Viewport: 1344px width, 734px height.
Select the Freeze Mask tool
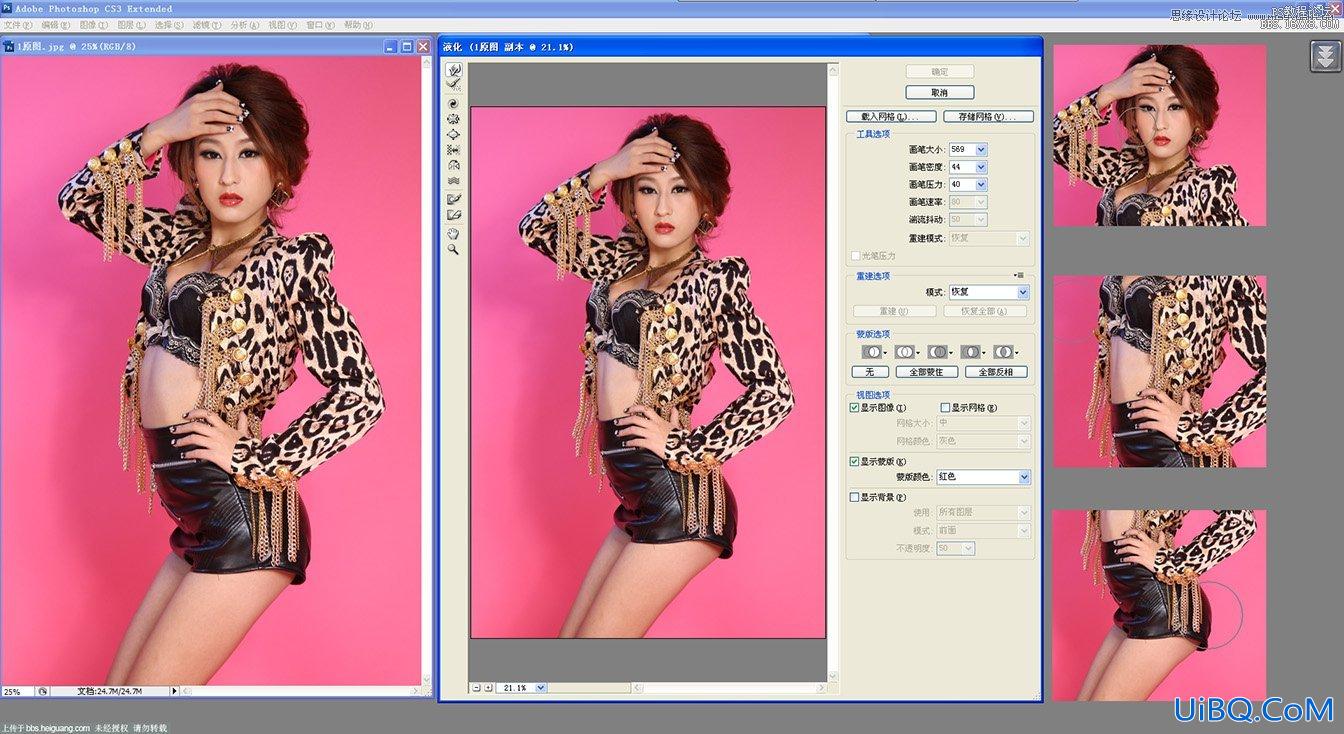click(x=454, y=199)
